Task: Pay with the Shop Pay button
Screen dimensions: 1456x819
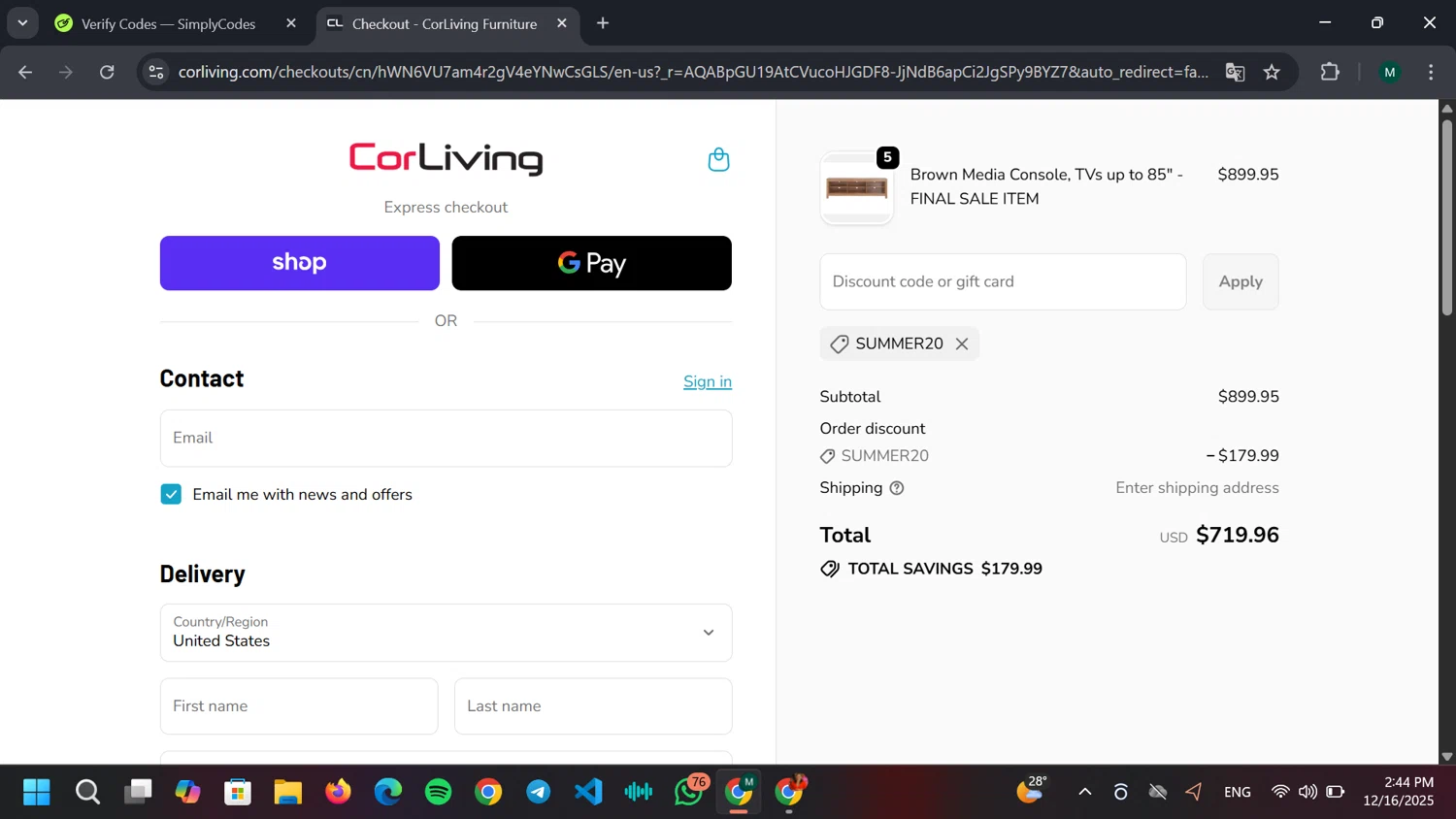Action: click(x=299, y=263)
